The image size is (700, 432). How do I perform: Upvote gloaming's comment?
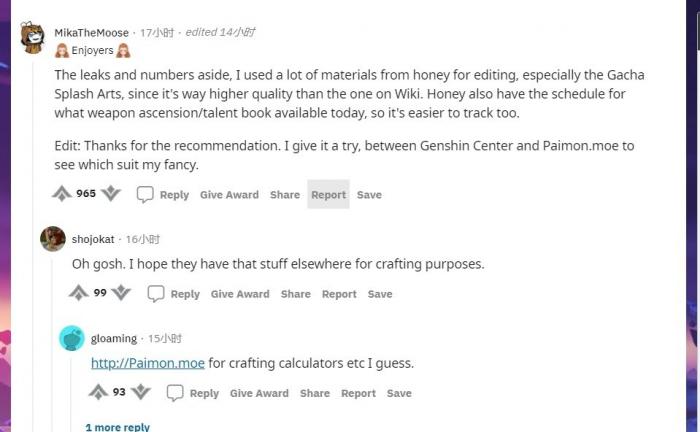(x=98, y=392)
